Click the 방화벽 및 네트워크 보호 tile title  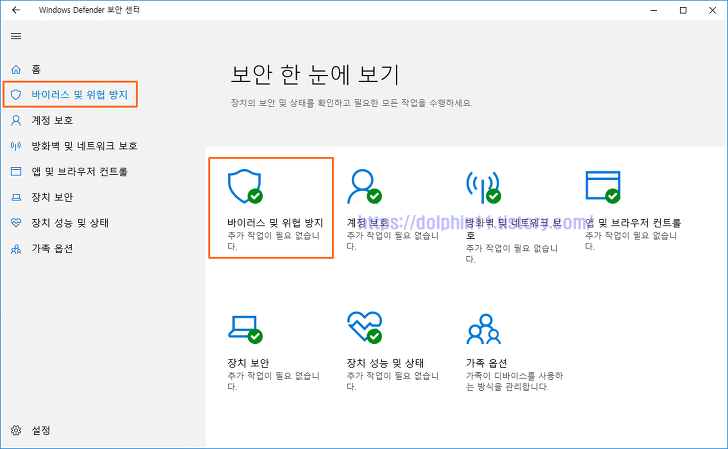pos(514,229)
